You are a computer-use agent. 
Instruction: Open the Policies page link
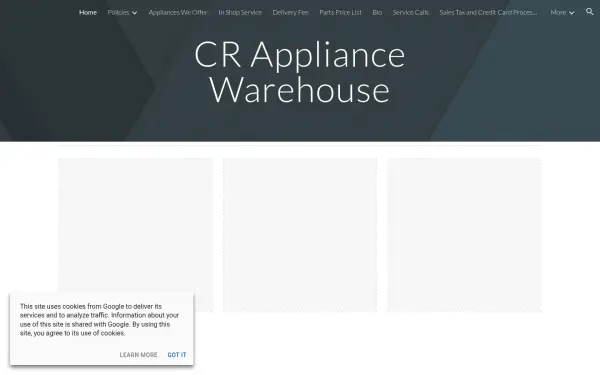tap(118, 12)
